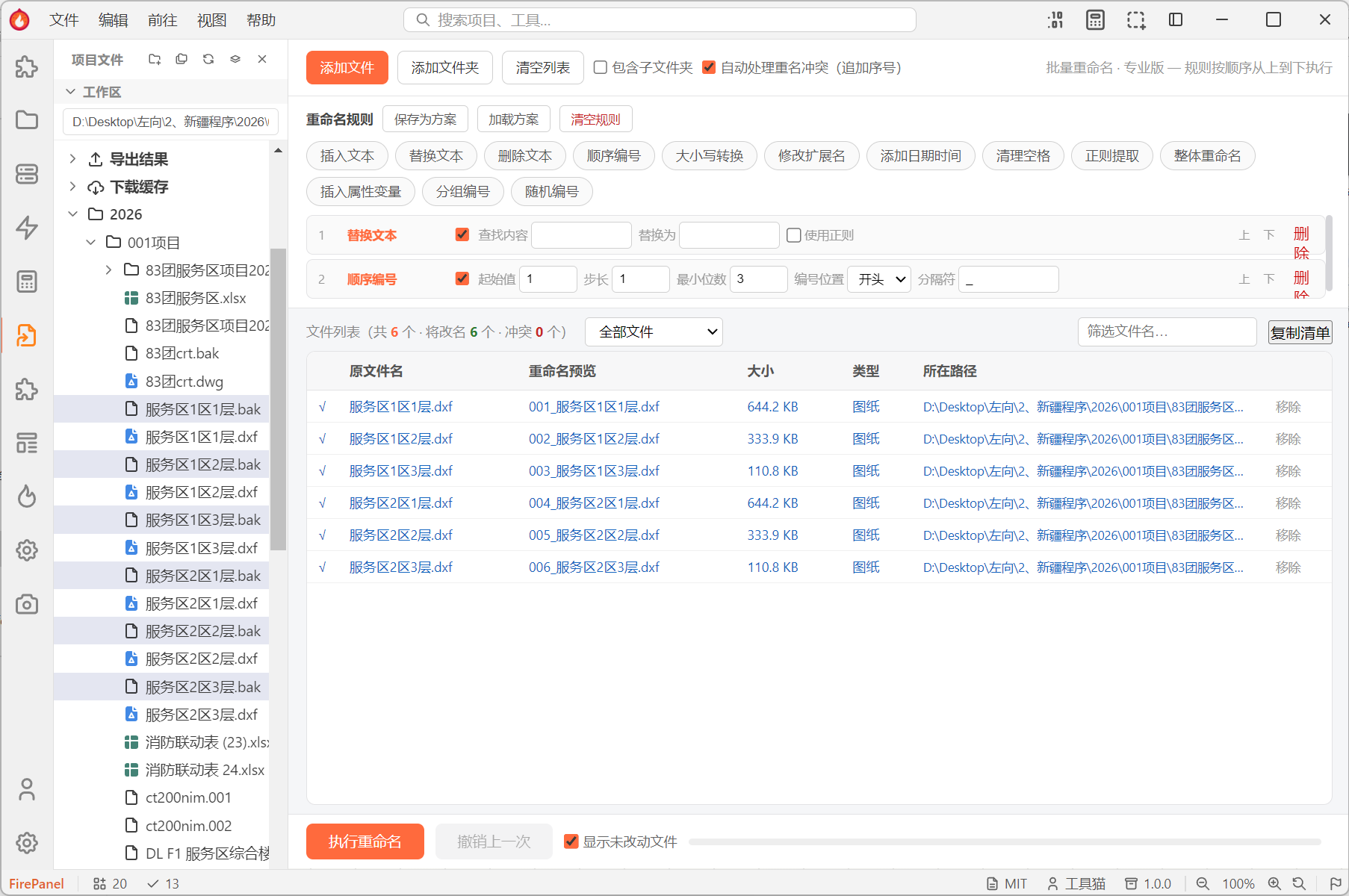Uncheck the tick for 服务区2区2层.dxf row
The image size is (1349, 896).
323,535
